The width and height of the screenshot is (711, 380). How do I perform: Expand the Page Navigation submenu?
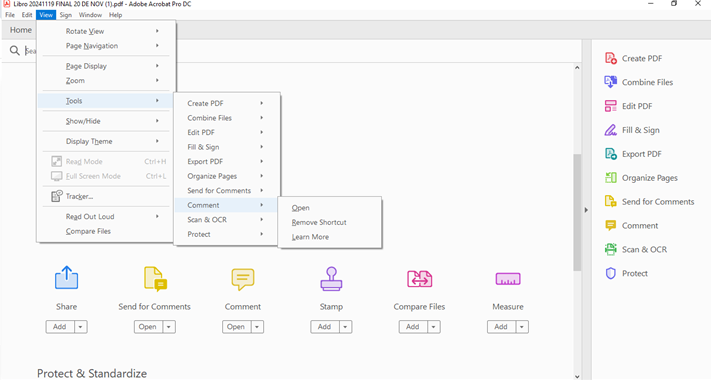pos(106,46)
